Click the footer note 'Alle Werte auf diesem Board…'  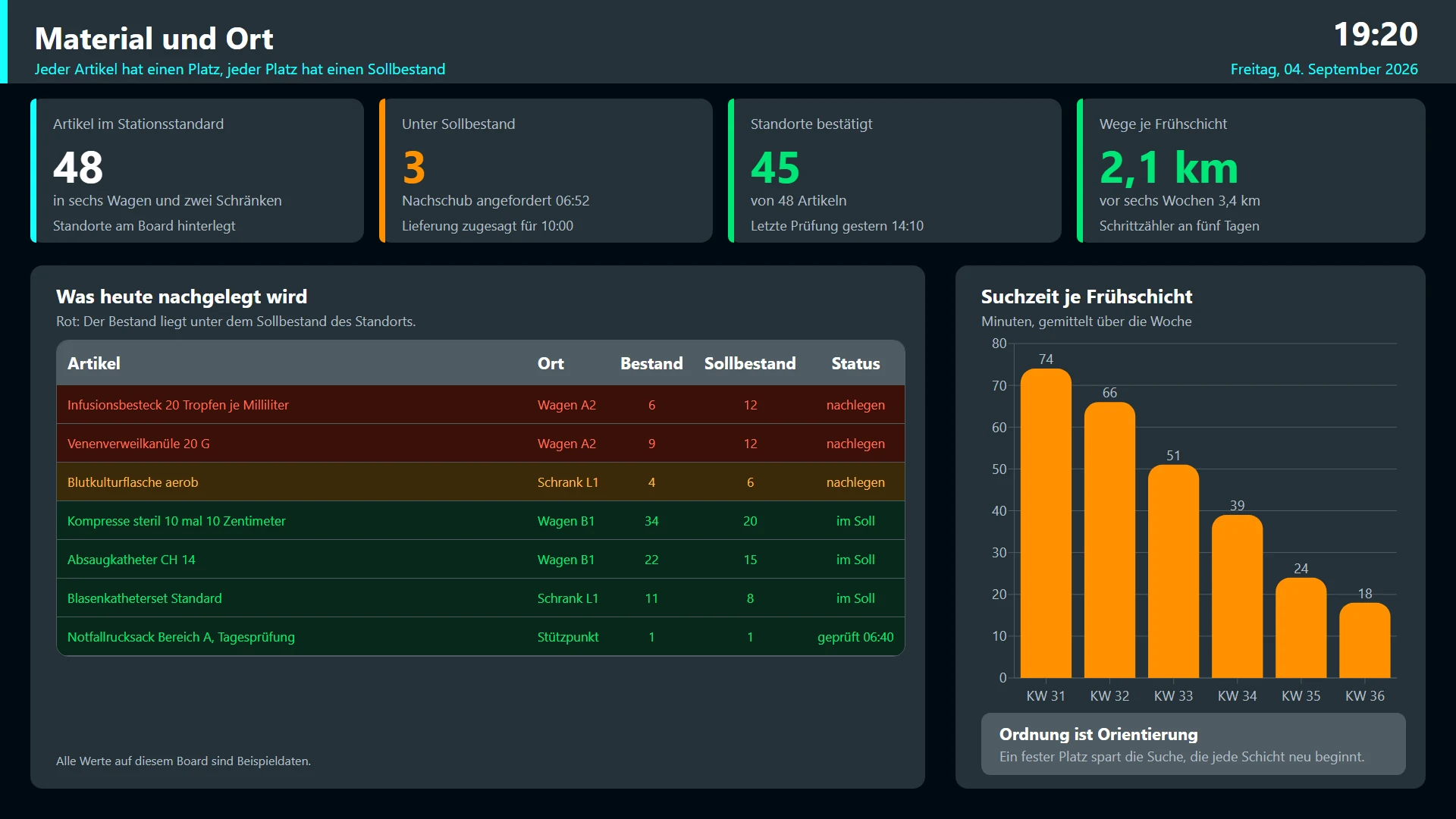click(x=184, y=761)
